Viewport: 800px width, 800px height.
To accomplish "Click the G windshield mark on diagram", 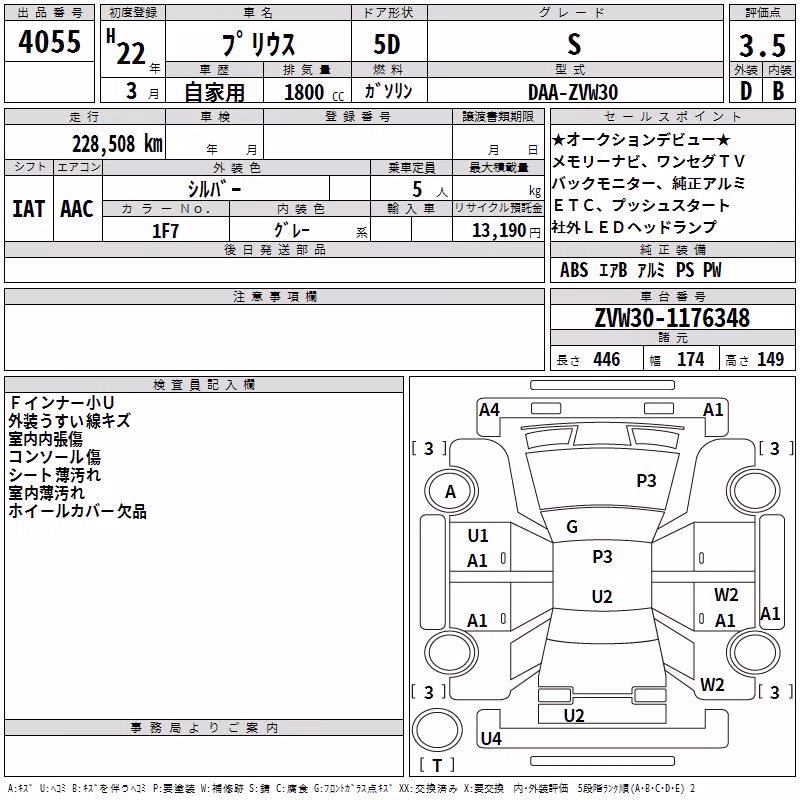I will point(572,527).
